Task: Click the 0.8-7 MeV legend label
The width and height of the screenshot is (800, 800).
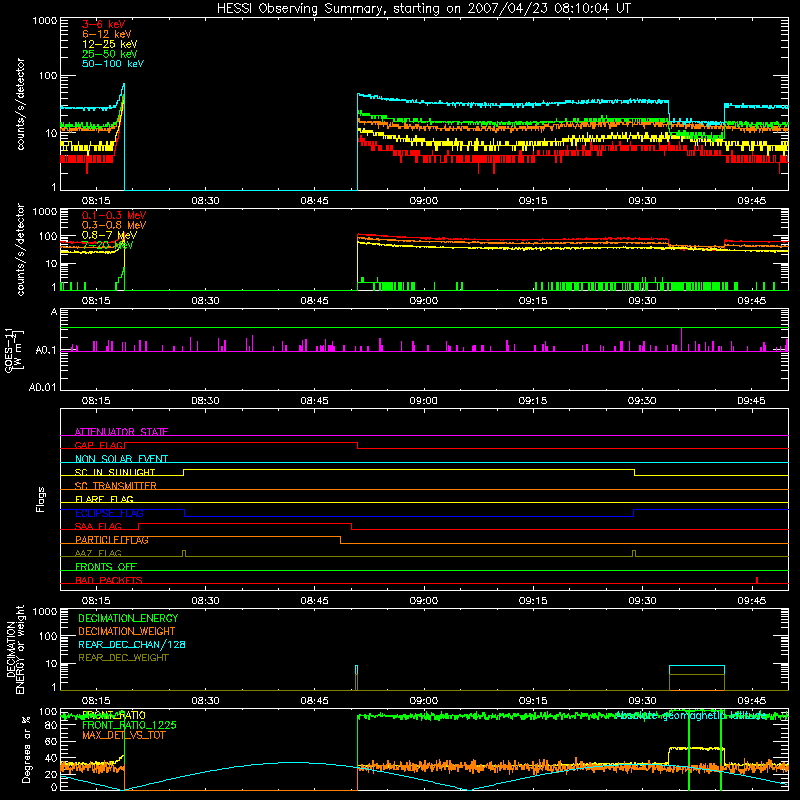Action: 109,235
